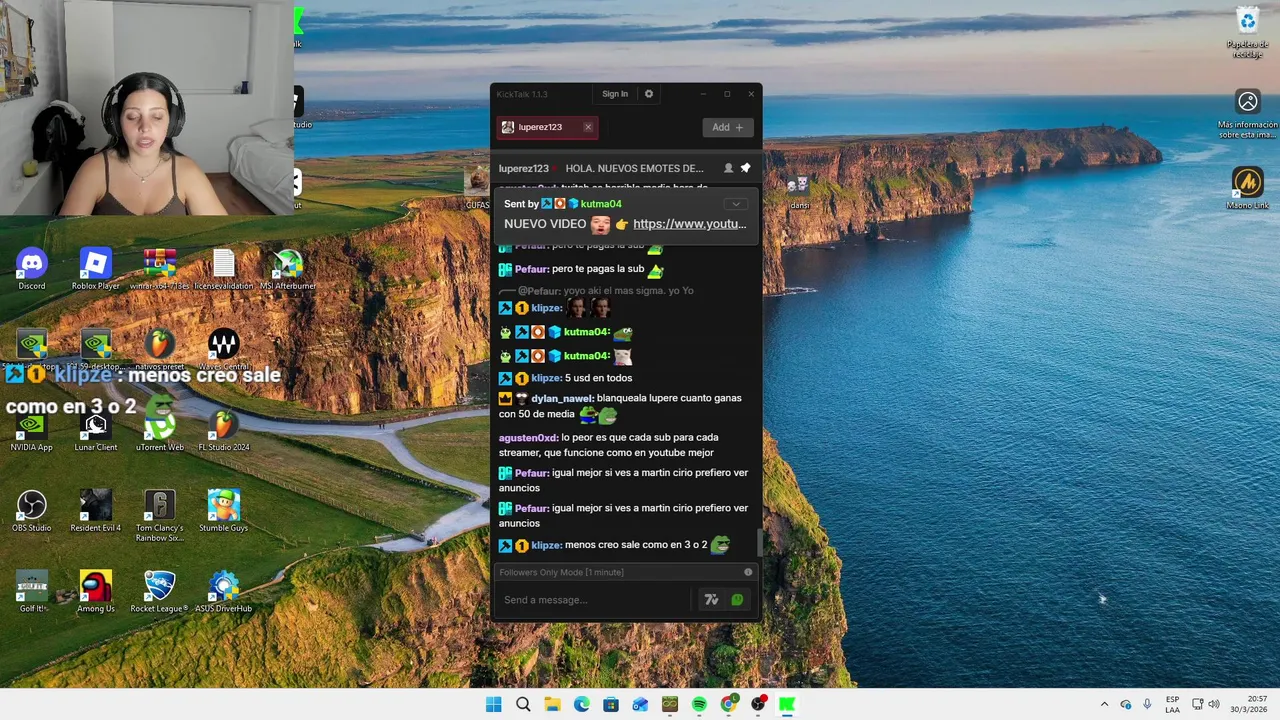Open the Kick emote picker icon

coord(737,600)
